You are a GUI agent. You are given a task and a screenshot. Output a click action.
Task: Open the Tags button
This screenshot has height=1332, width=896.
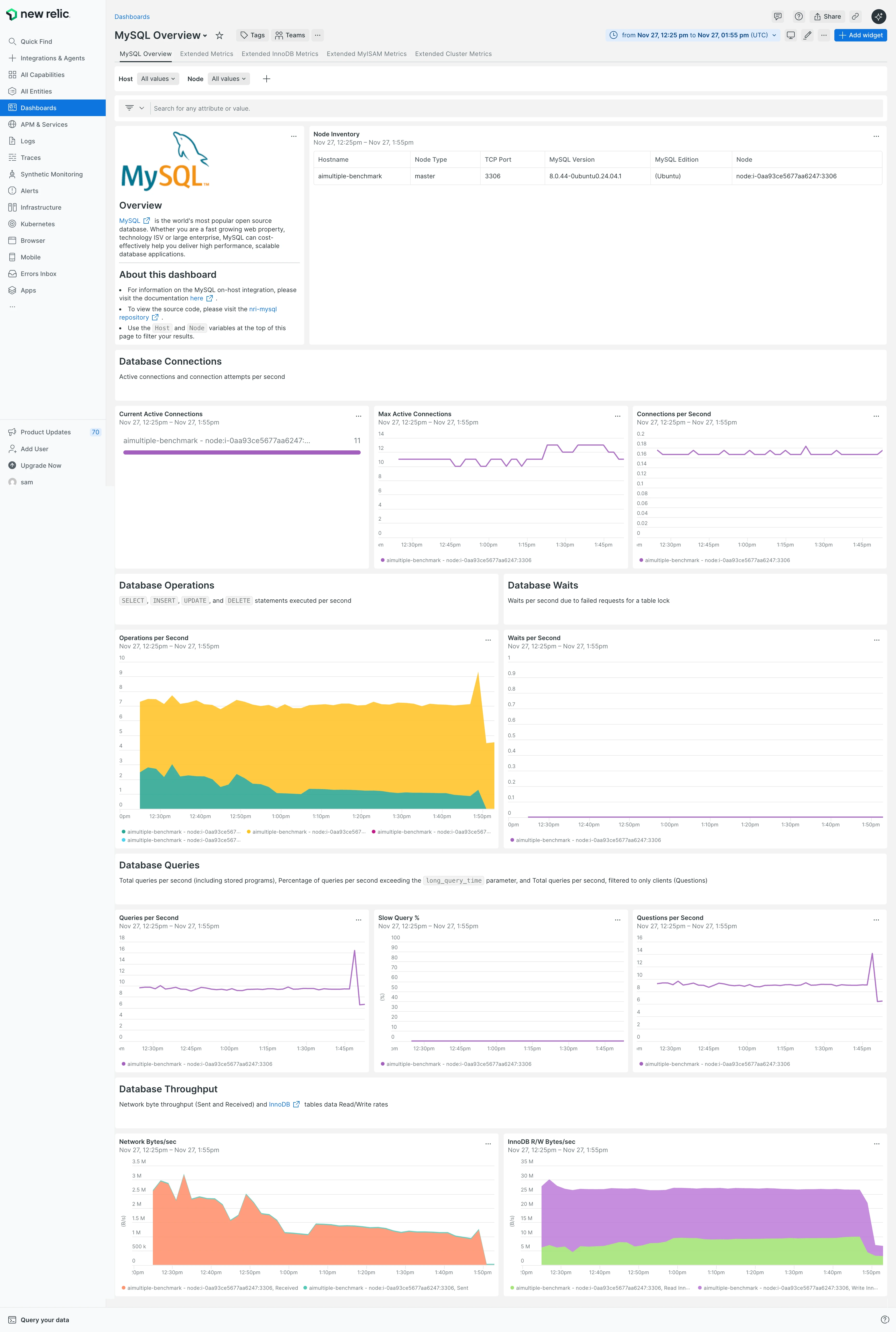click(x=253, y=36)
